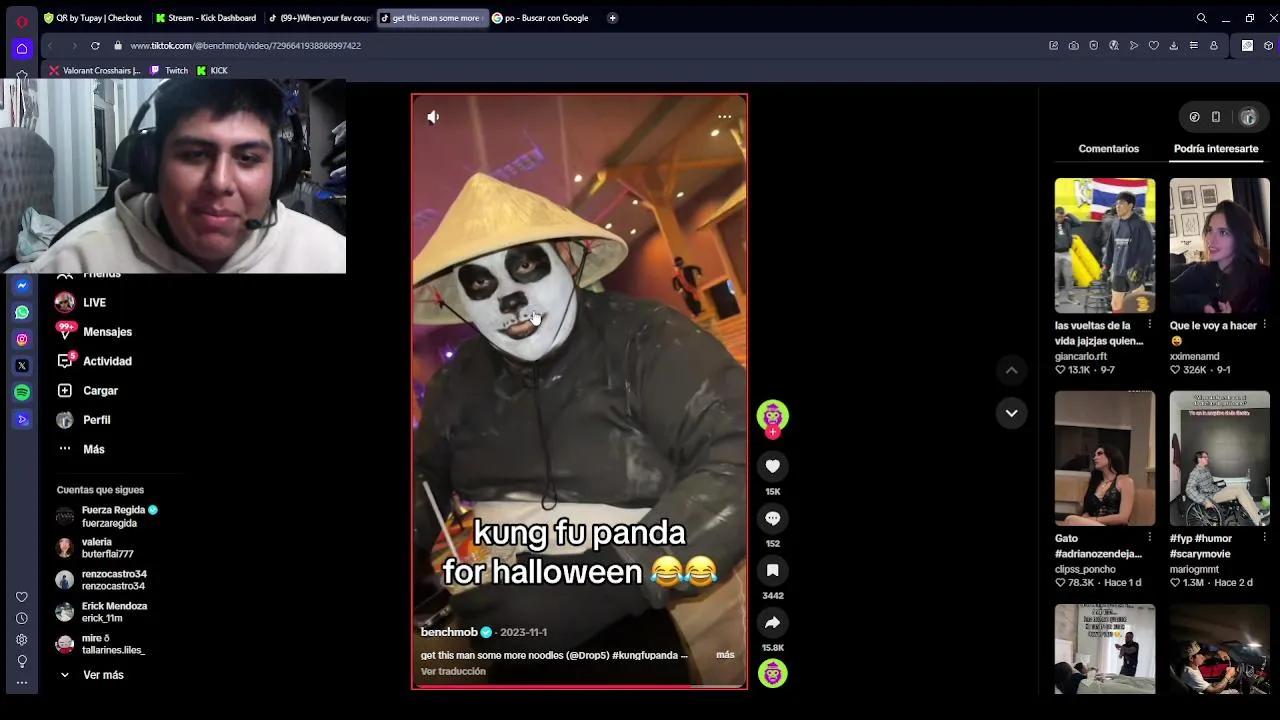Search tabs with magnifier icon
Image resolution: width=1280 pixels, height=720 pixels.
coord(1202,18)
